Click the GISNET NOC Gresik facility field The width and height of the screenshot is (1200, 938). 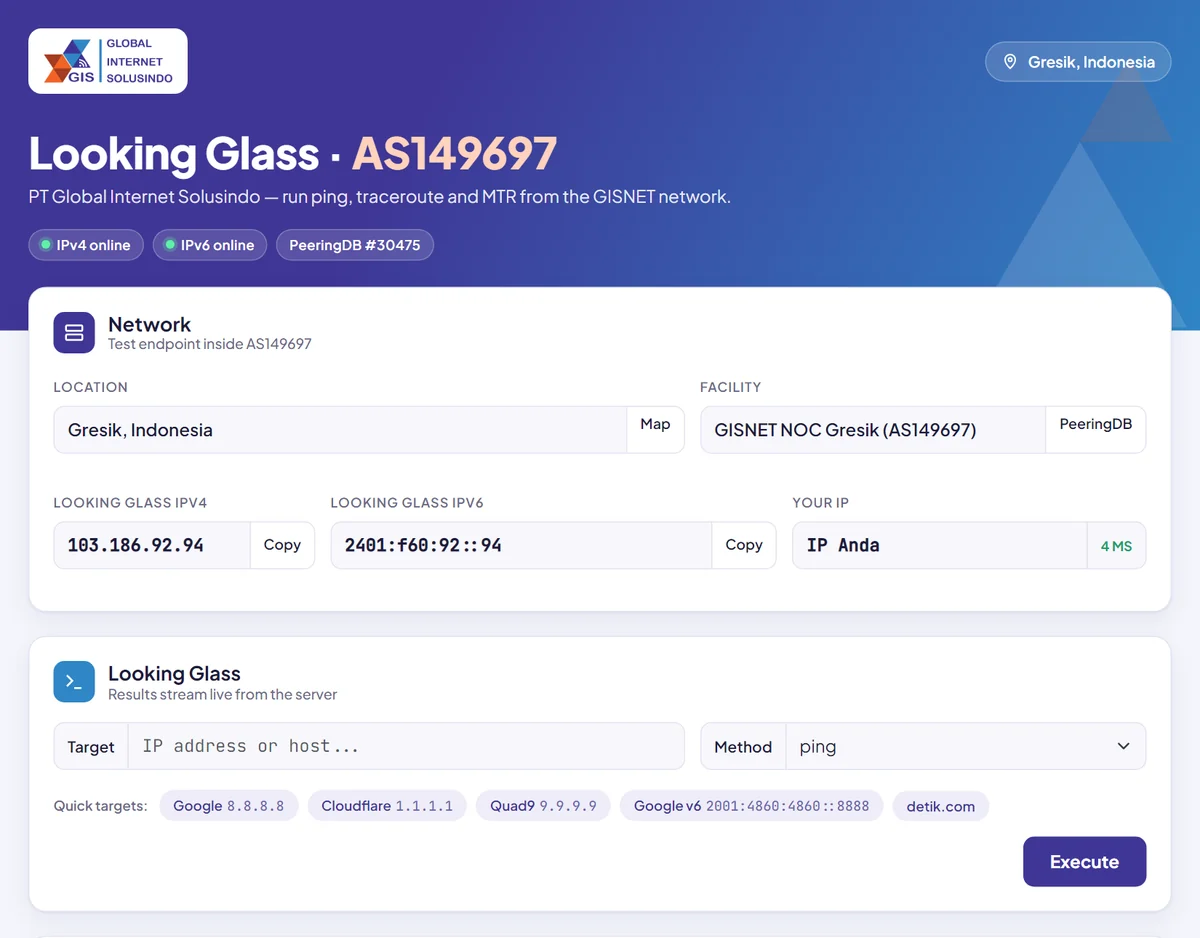(873, 430)
